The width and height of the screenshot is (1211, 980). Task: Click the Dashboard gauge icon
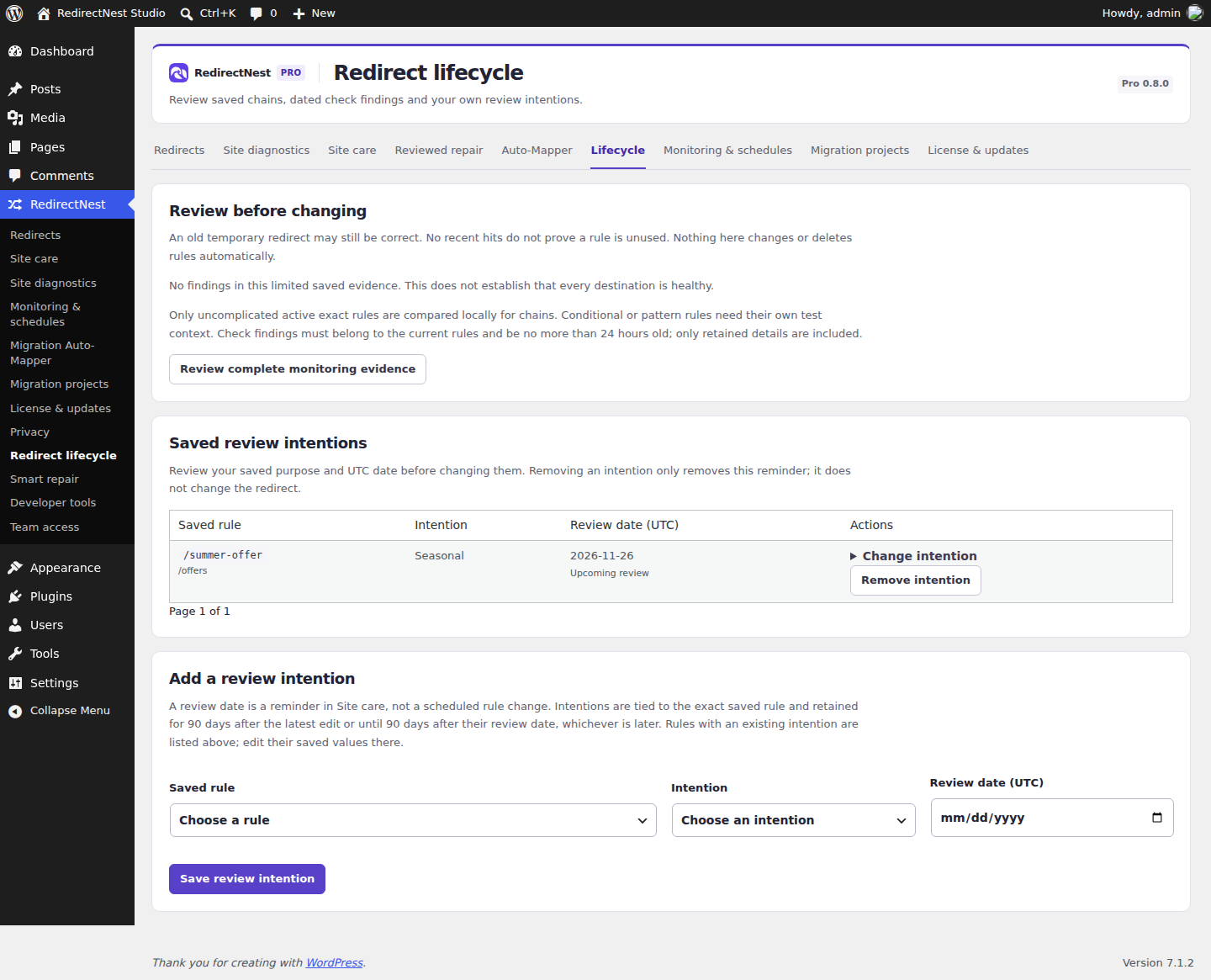click(15, 51)
